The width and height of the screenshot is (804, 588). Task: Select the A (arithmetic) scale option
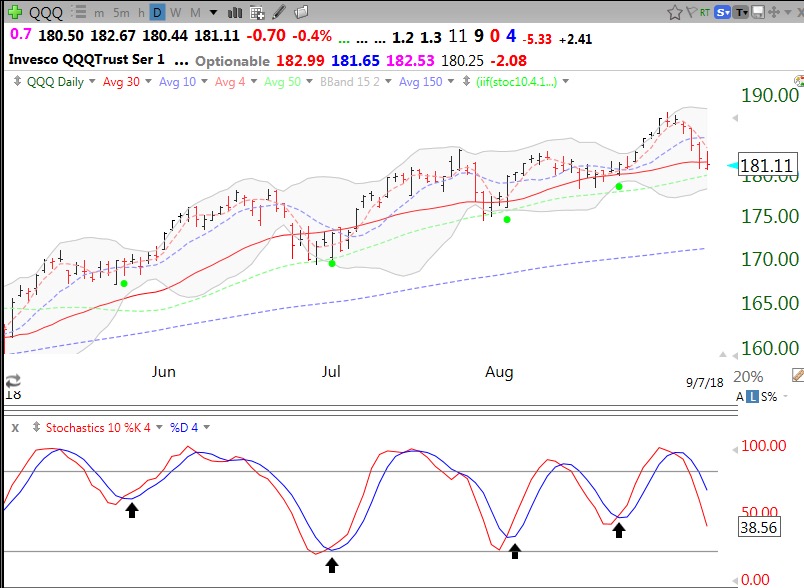coord(740,397)
